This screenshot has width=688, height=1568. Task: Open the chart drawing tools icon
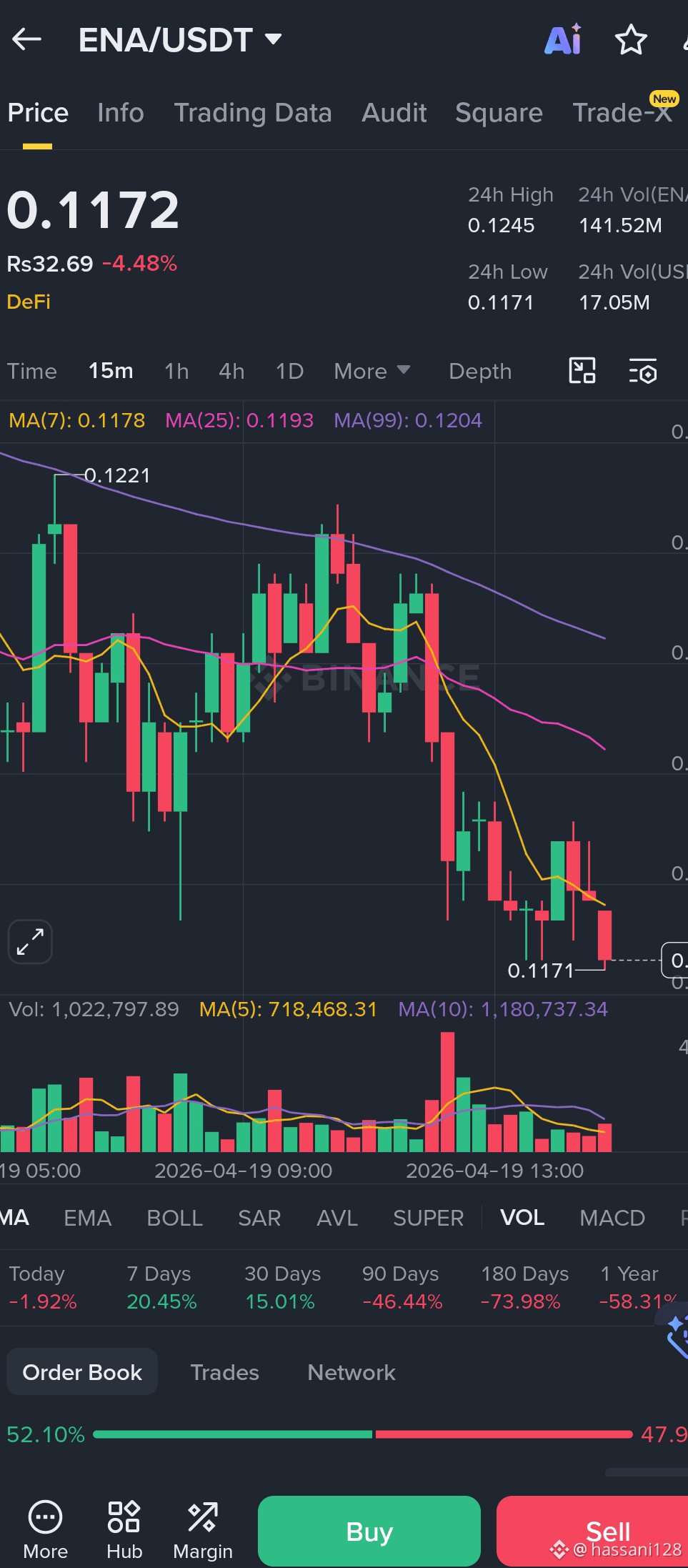[582, 371]
